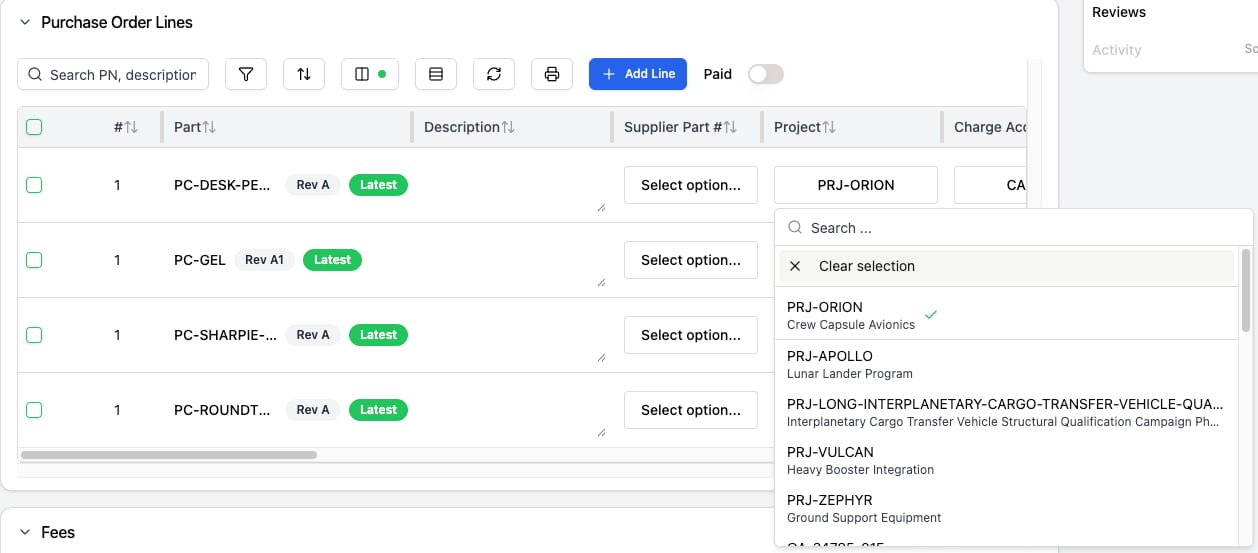Click the Rev A badge on PC-SHARPIE row
This screenshot has height=553, width=1258.
[313, 335]
